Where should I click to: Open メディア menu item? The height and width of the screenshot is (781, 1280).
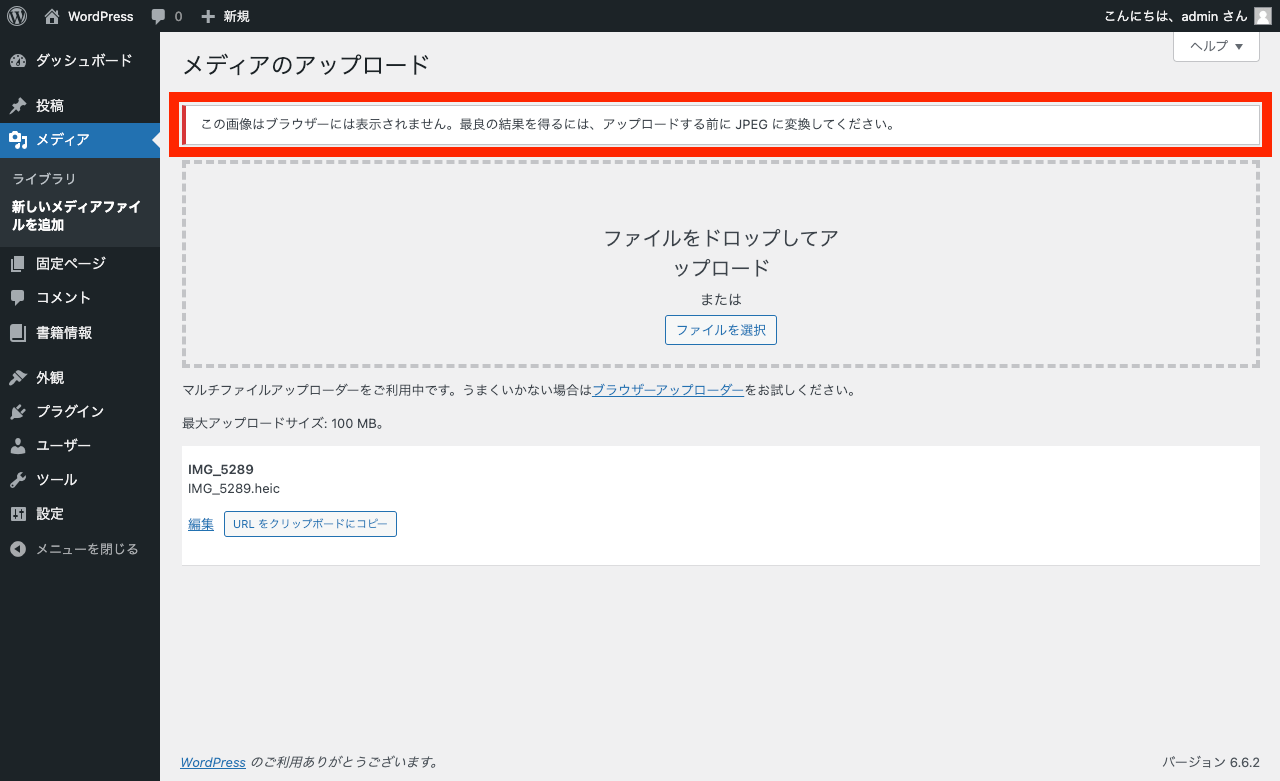pos(80,140)
